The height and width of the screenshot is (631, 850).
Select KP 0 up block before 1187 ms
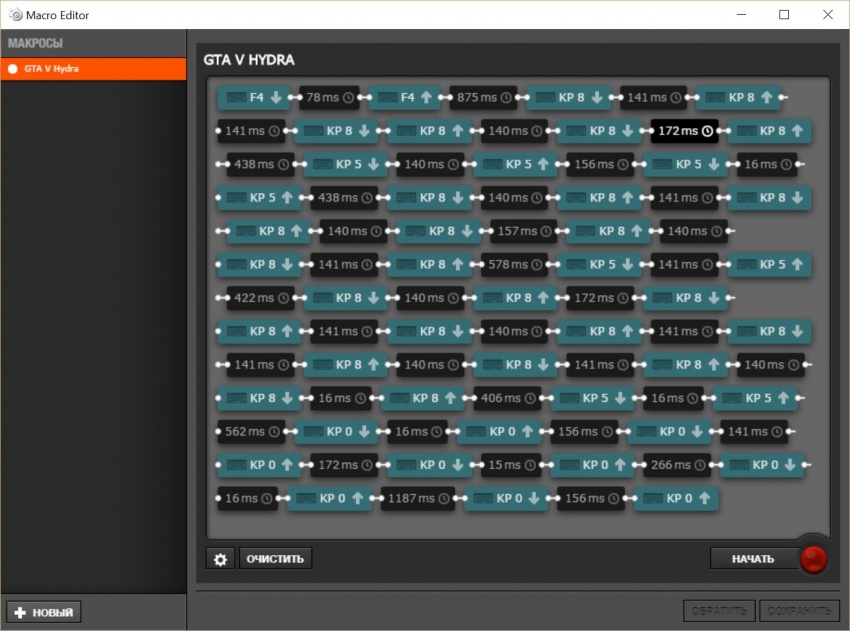coord(330,498)
